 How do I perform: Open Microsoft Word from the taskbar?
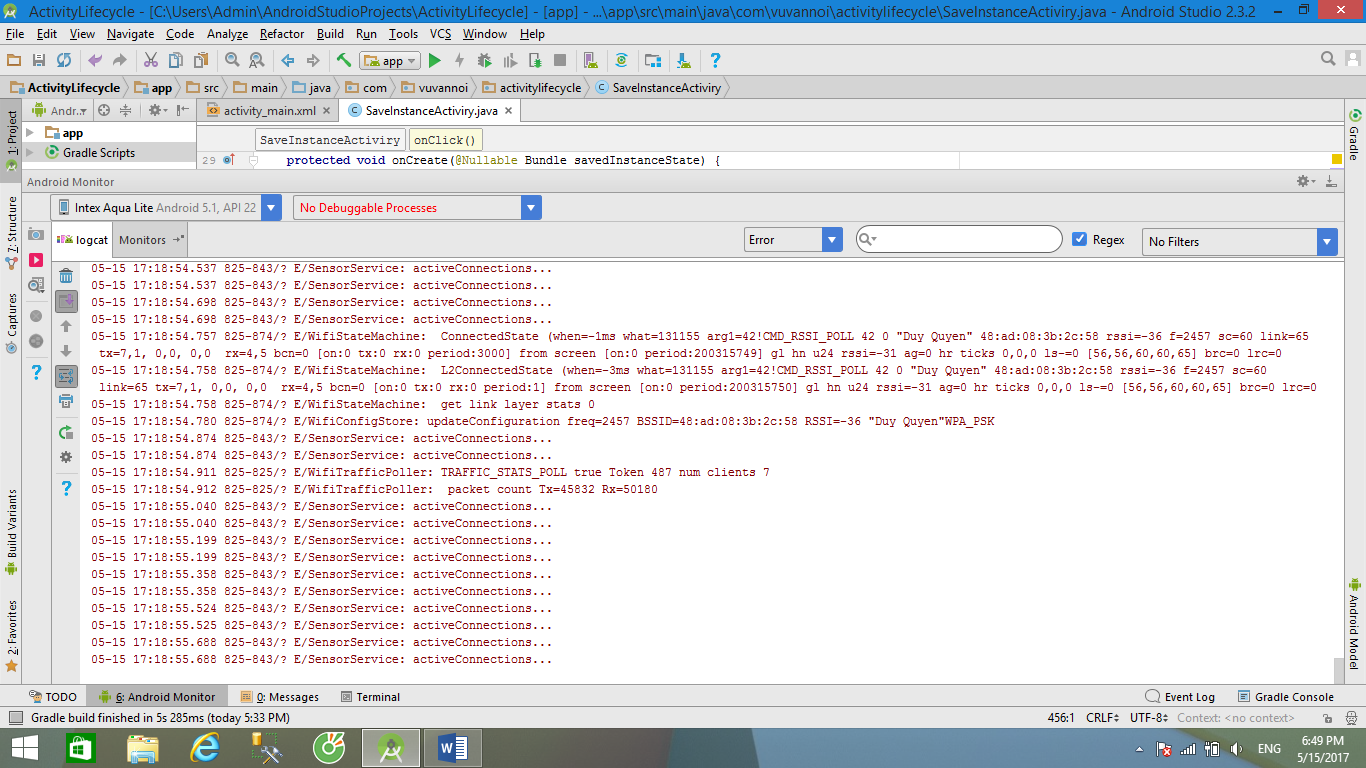click(452, 748)
